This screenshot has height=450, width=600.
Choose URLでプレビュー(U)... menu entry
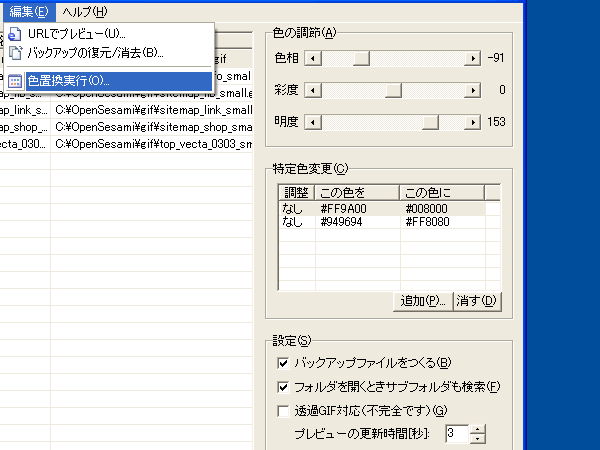(109, 34)
